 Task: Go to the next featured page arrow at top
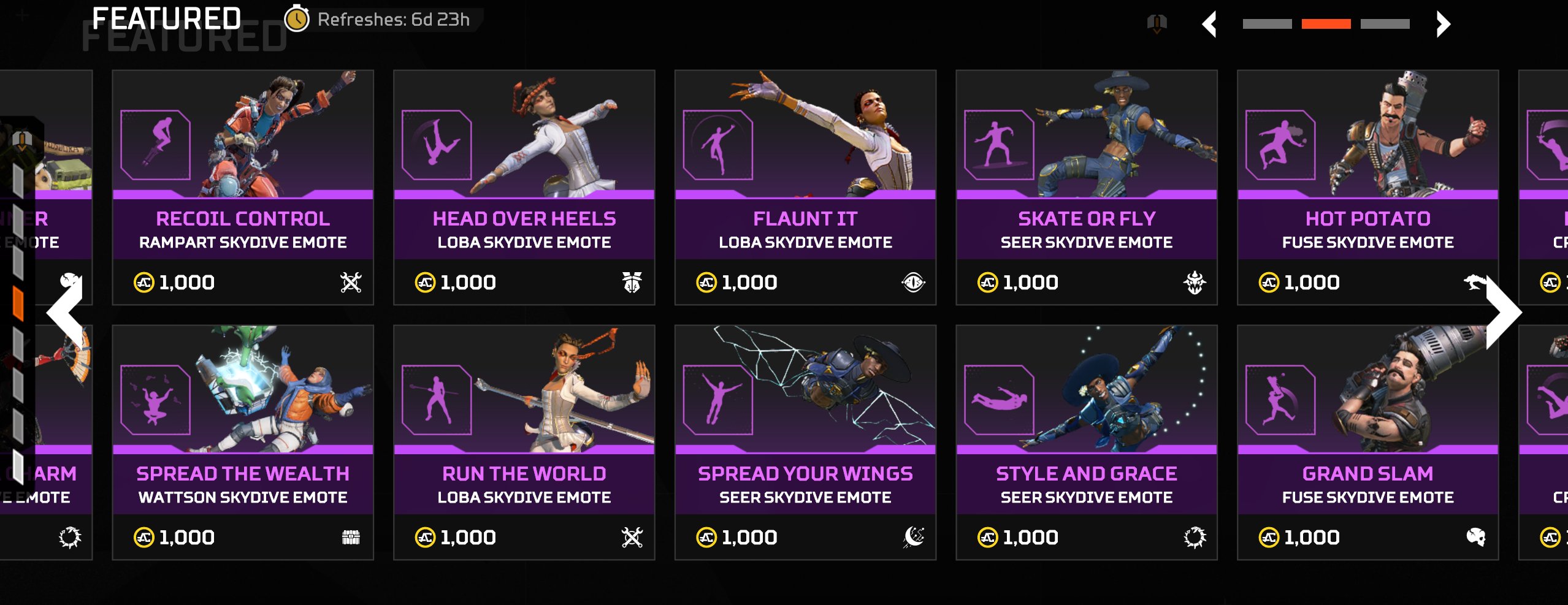pos(1443,25)
